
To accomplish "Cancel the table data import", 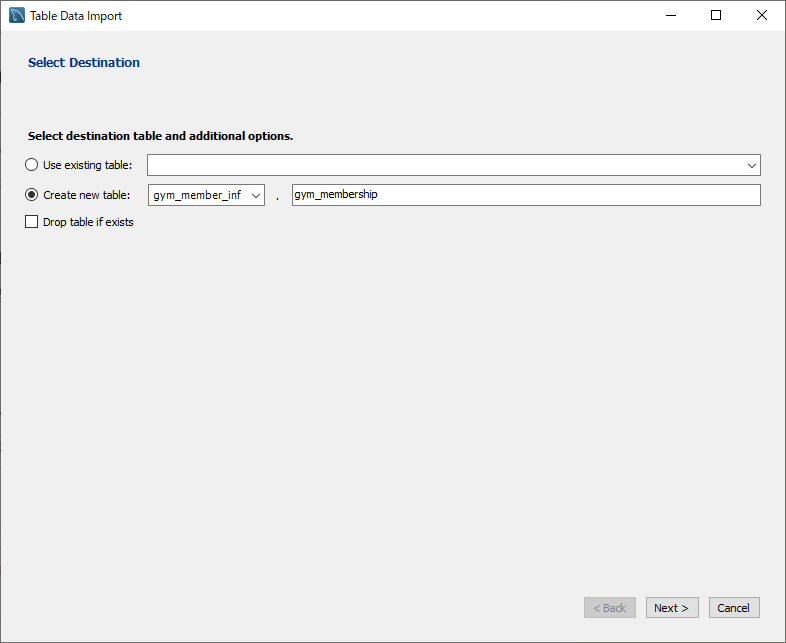I will click(x=734, y=608).
